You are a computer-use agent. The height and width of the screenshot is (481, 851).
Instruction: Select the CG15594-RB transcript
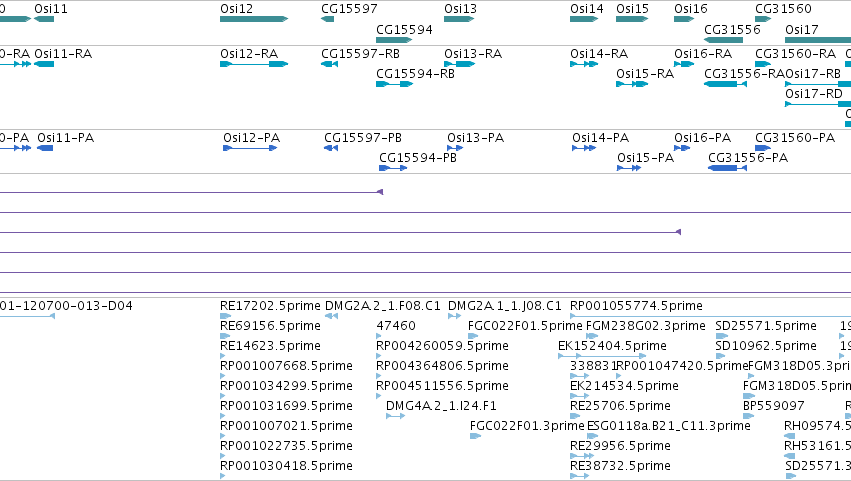pyautogui.click(x=395, y=84)
